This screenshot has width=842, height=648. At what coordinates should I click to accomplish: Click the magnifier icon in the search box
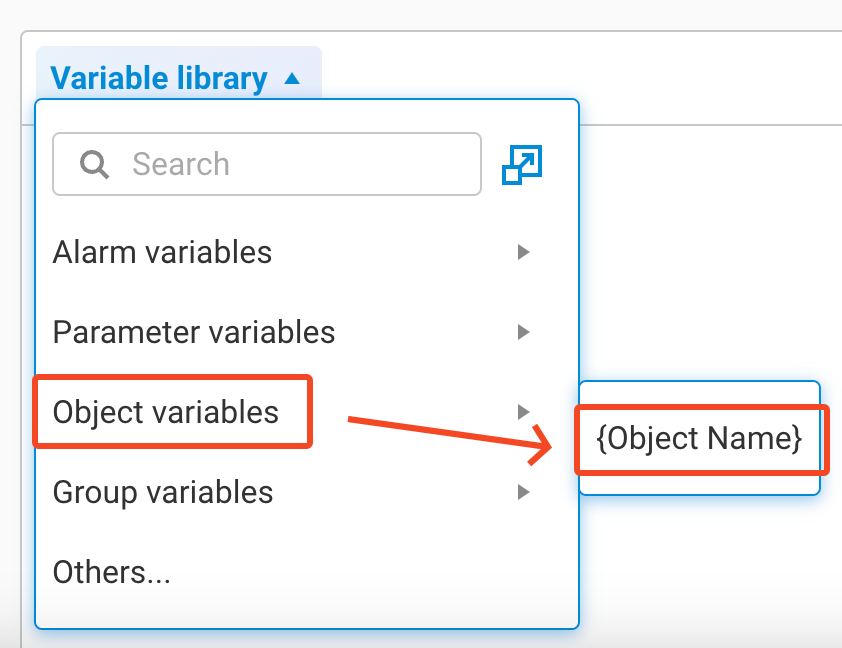click(x=95, y=164)
